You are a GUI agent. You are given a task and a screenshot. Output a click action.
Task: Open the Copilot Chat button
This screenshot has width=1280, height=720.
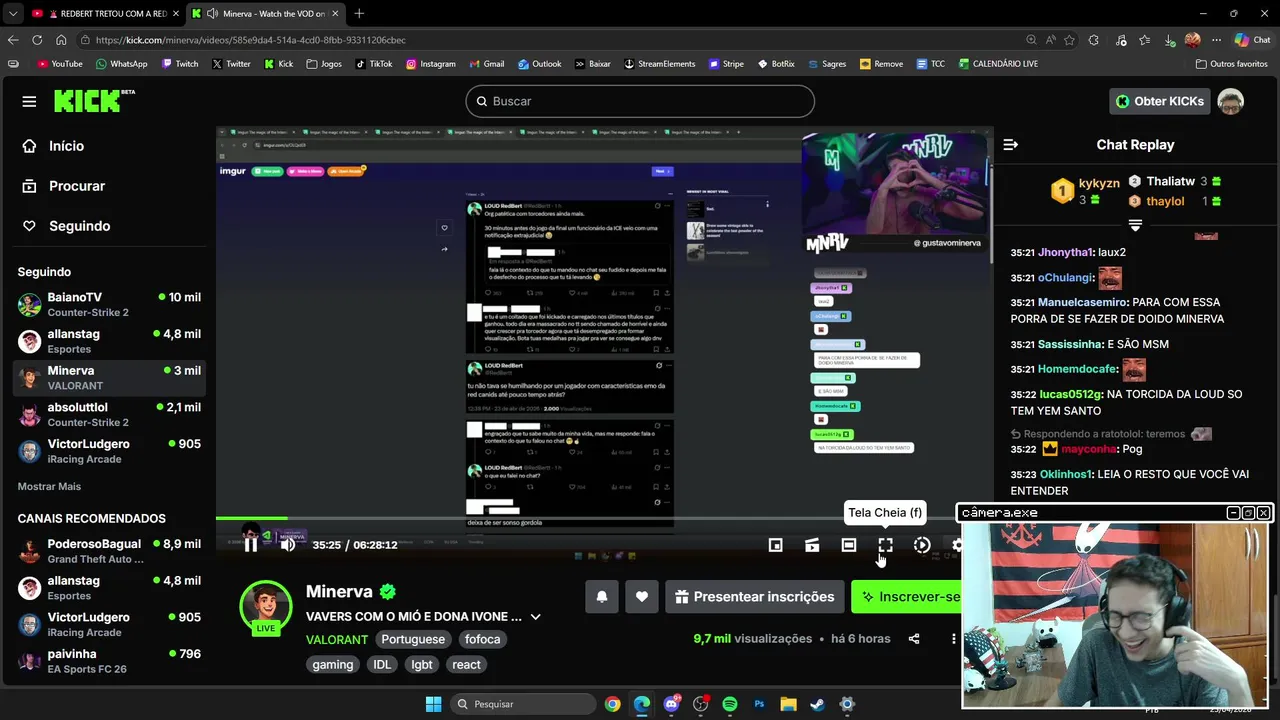[1252, 40]
